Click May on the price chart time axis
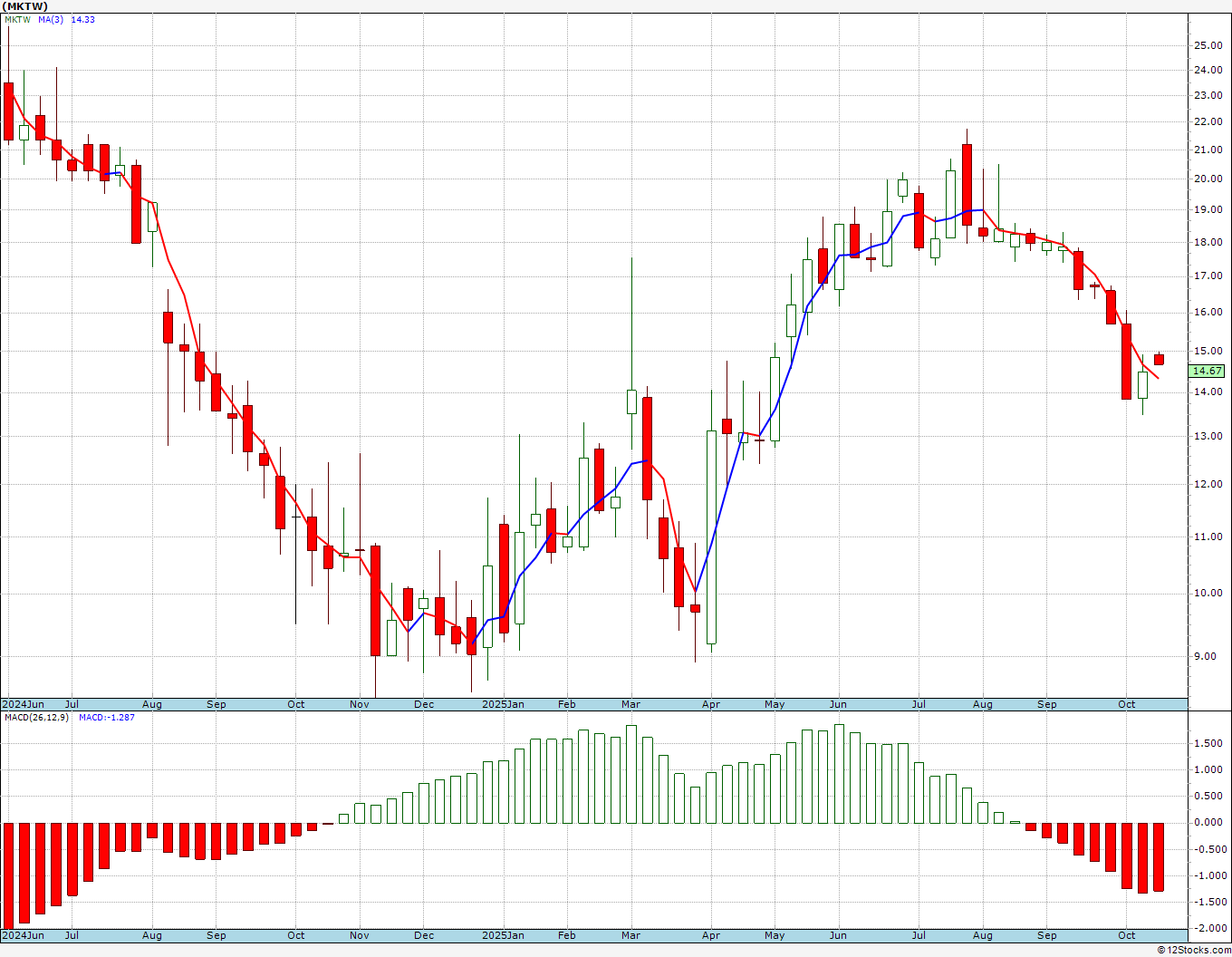1232x957 pixels. click(x=775, y=704)
